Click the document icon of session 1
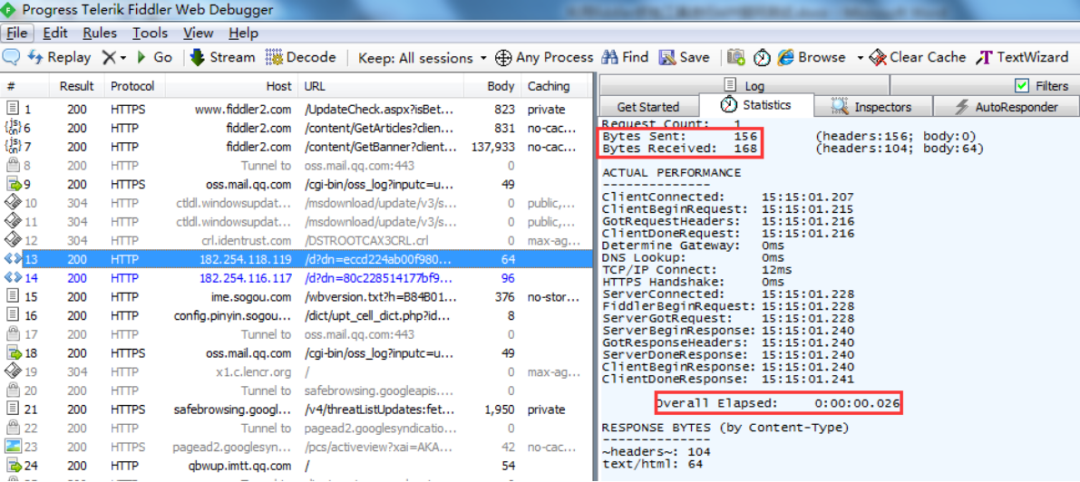1080x482 pixels. click(x=13, y=109)
